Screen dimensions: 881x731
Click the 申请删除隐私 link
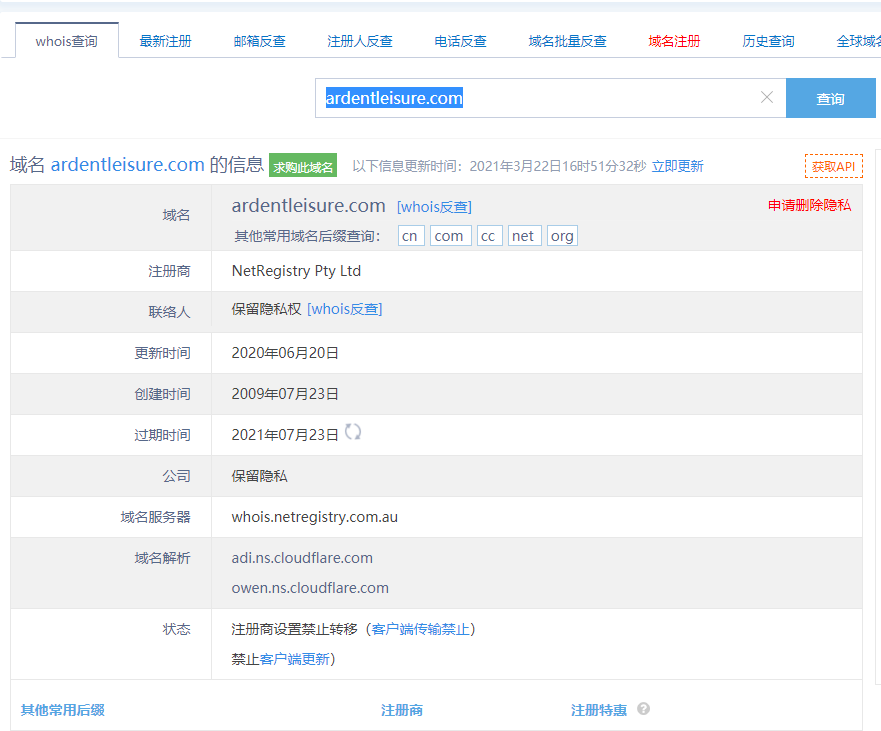809,205
